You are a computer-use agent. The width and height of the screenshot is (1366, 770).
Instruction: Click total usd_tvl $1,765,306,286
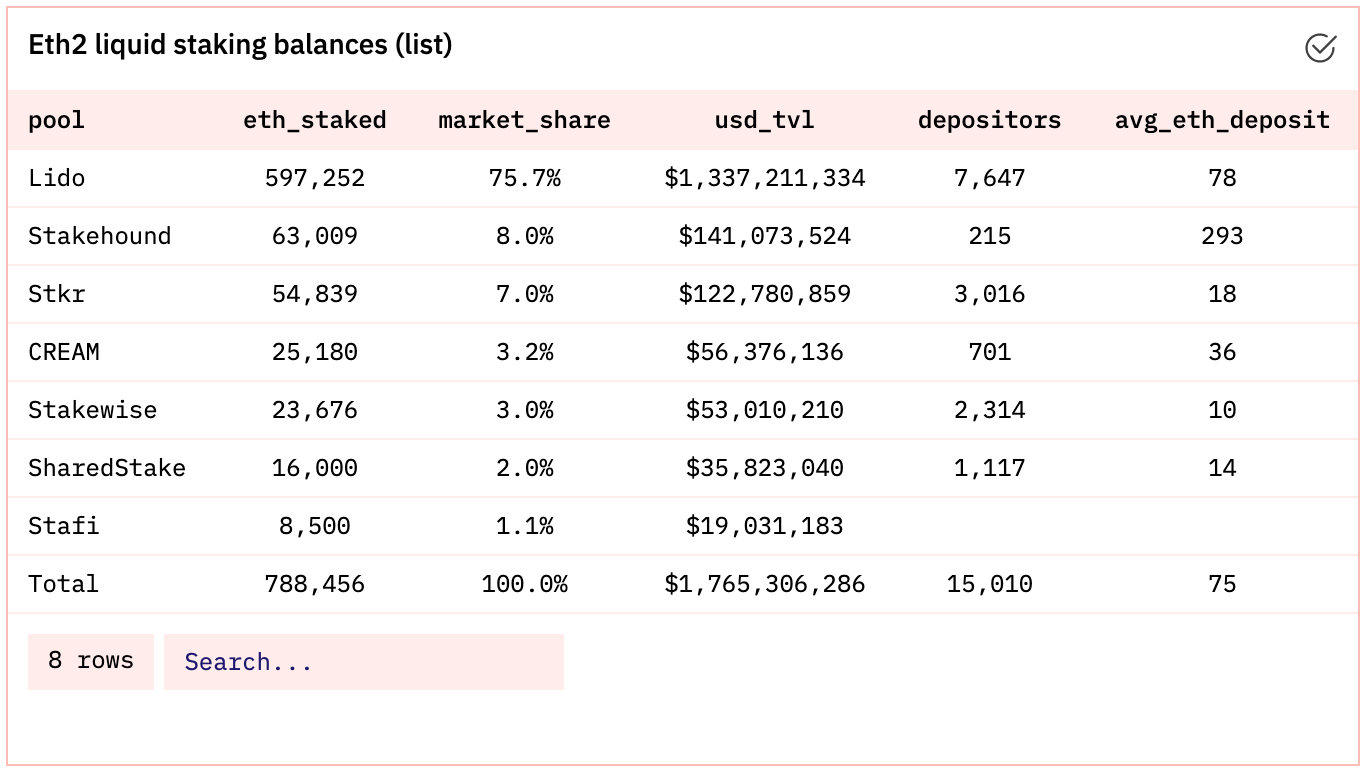pos(765,584)
